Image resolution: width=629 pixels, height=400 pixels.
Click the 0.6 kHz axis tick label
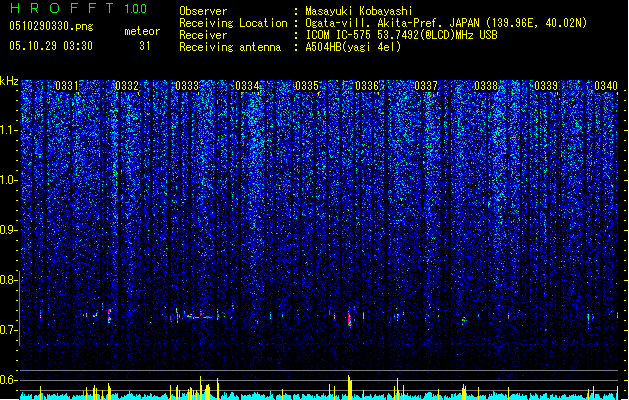pos(9,380)
